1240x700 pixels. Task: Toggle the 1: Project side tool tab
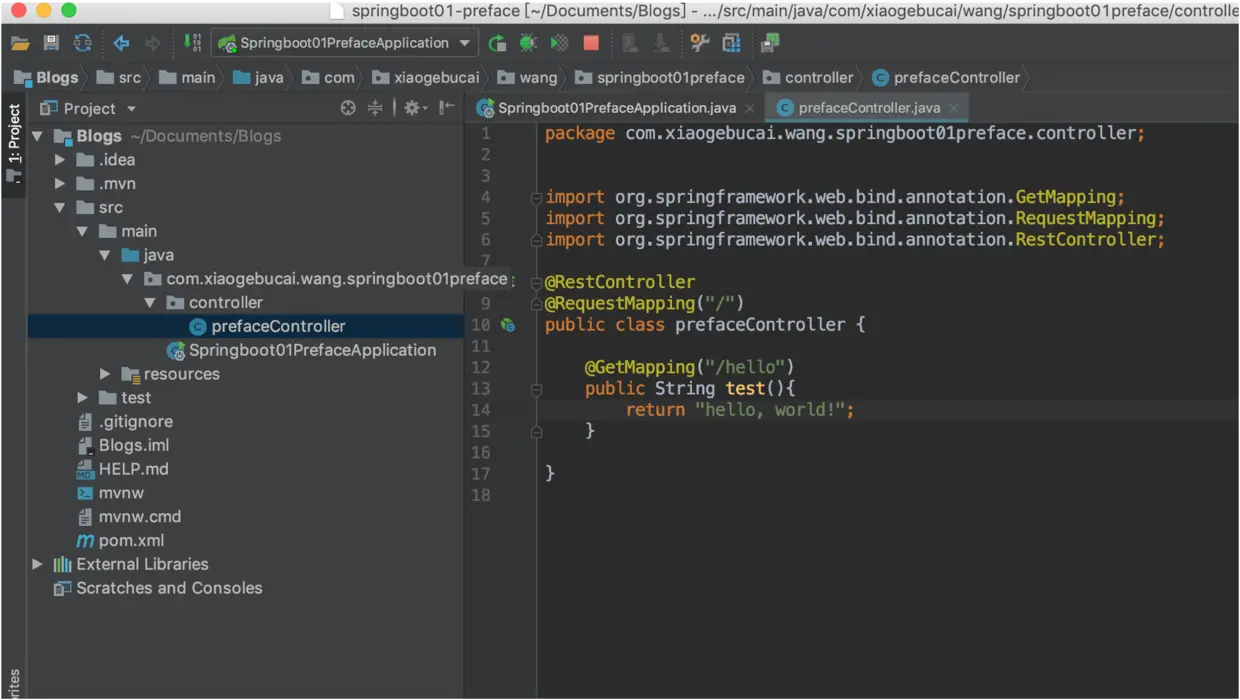pyautogui.click(x=14, y=143)
